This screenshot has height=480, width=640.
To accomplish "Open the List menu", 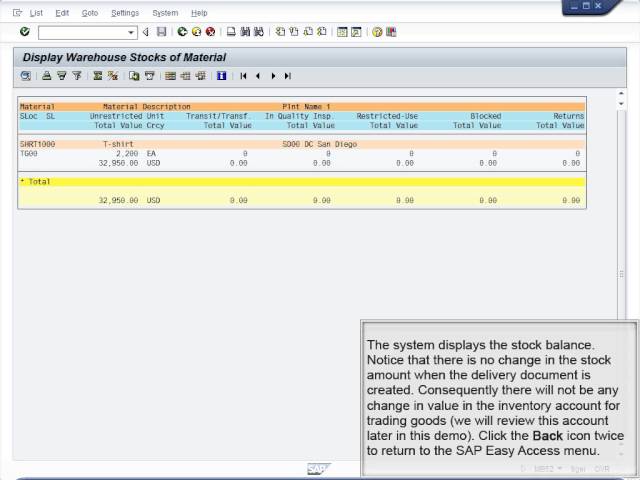I will pyautogui.click(x=36, y=13).
